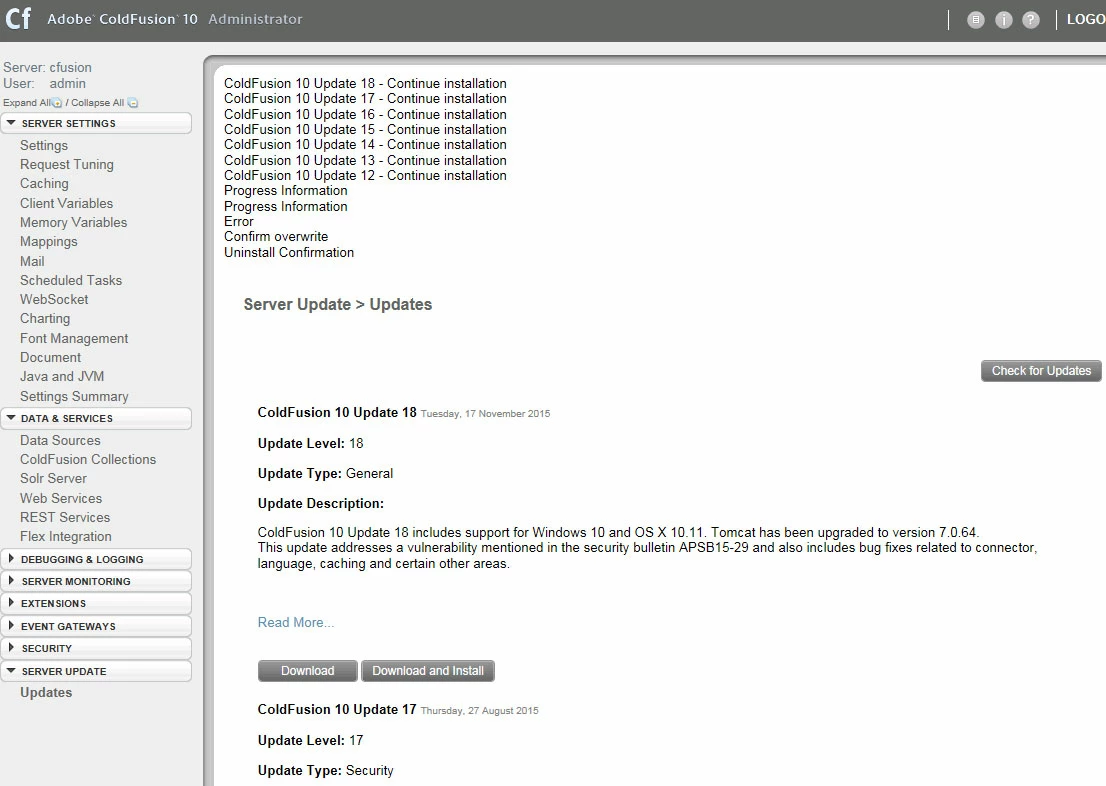Image resolution: width=1106 pixels, height=786 pixels.
Task: Open Request Tuning in sidebar
Action: point(66,164)
